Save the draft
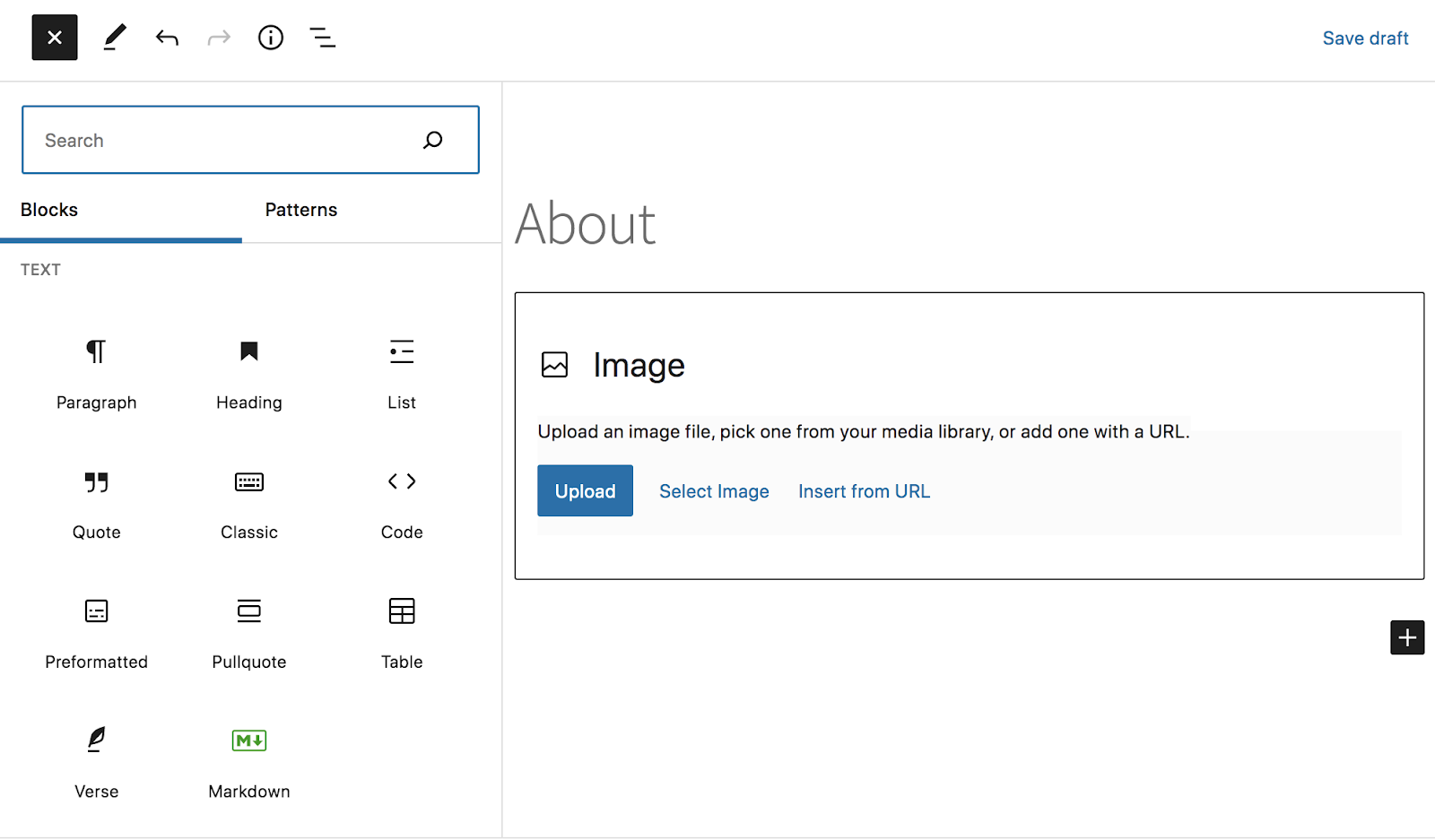The height and width of the screenshot is (840, 1435). 1365,38
